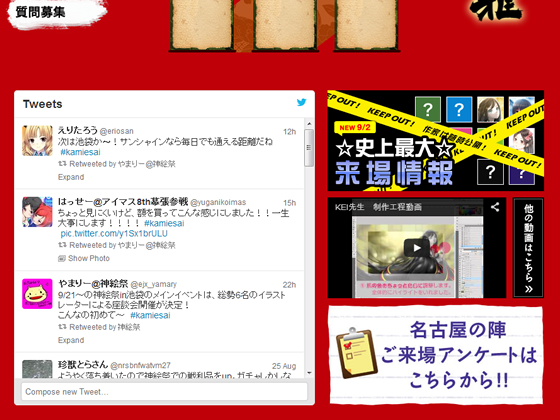The image size is (560, 420).
Task: Expand the やまりー@神絵祭 tweet
Action: [x=71, y=340]
